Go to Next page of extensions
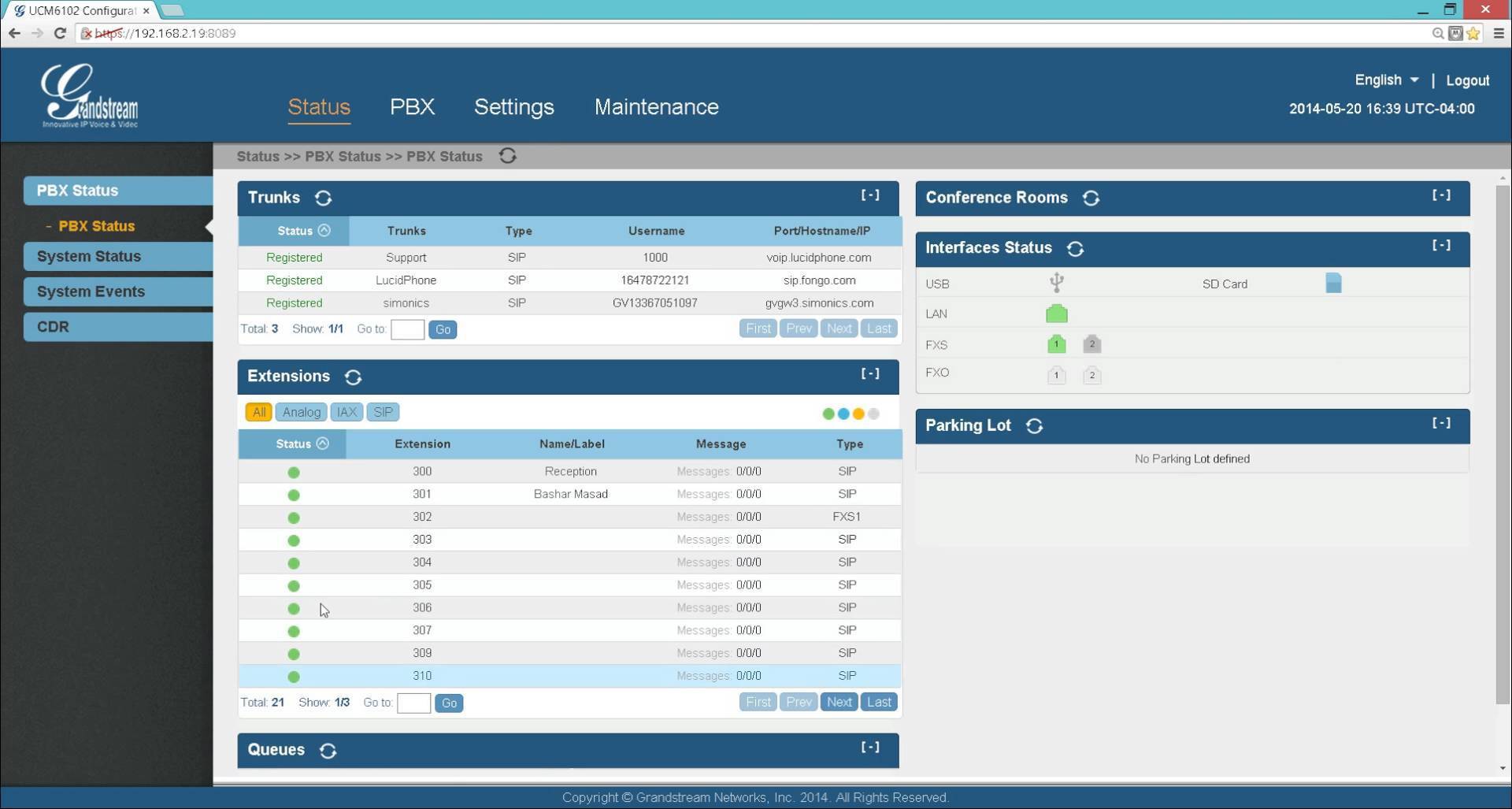The height and width of the screenshot is (809, 1512). [839, 702]
